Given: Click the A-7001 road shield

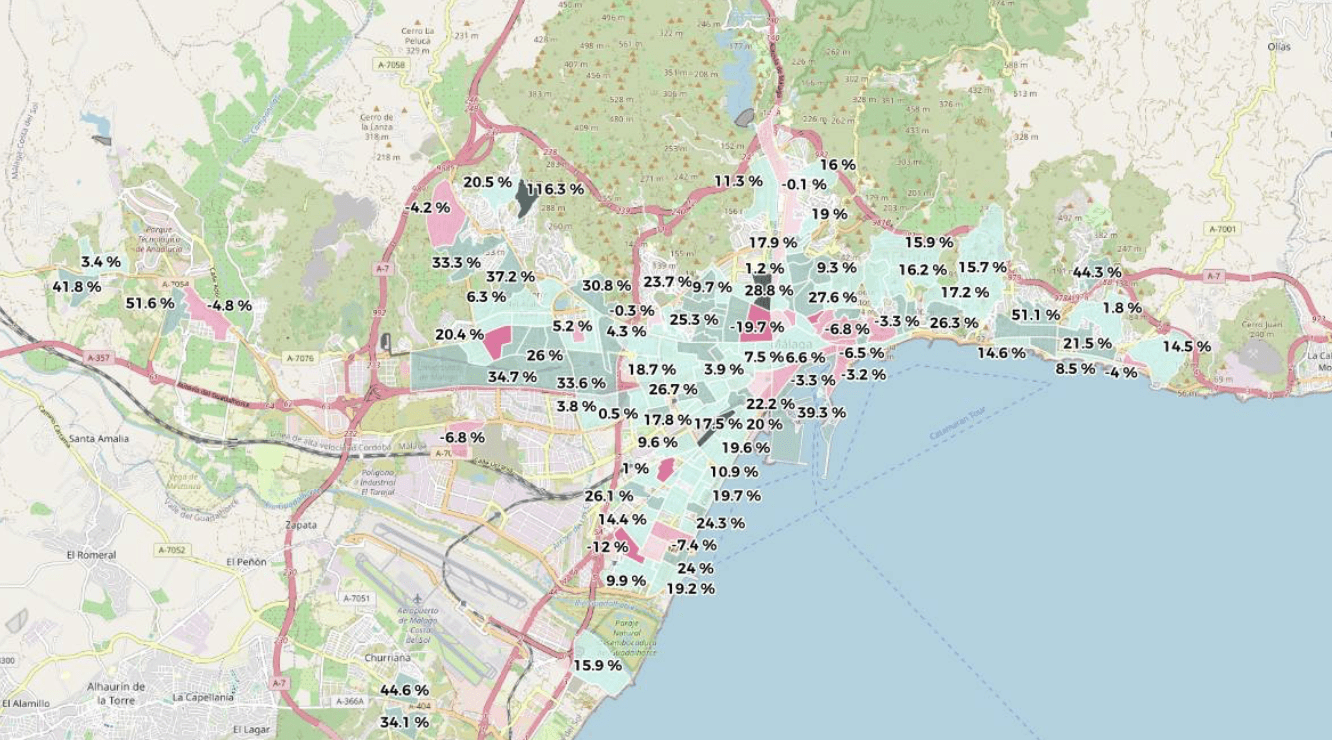Looking at the screenshot, I should click(1222, 229).
